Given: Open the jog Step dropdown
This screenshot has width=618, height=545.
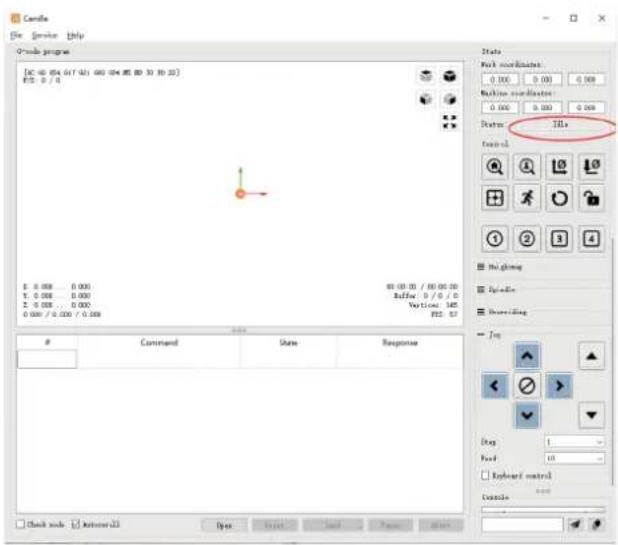Looking at the screenshot, I should 574,442.
